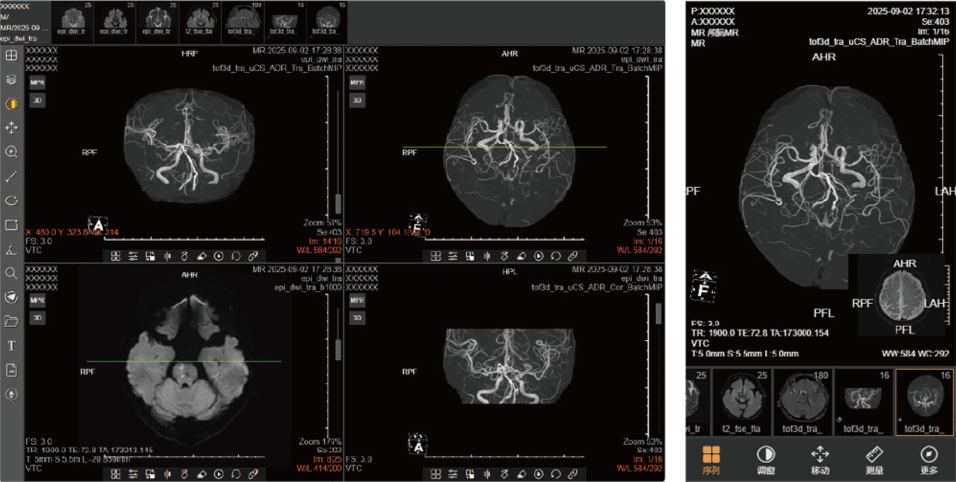
Task: Tap the 测量 measure button
Action: [x=873, y=459]
